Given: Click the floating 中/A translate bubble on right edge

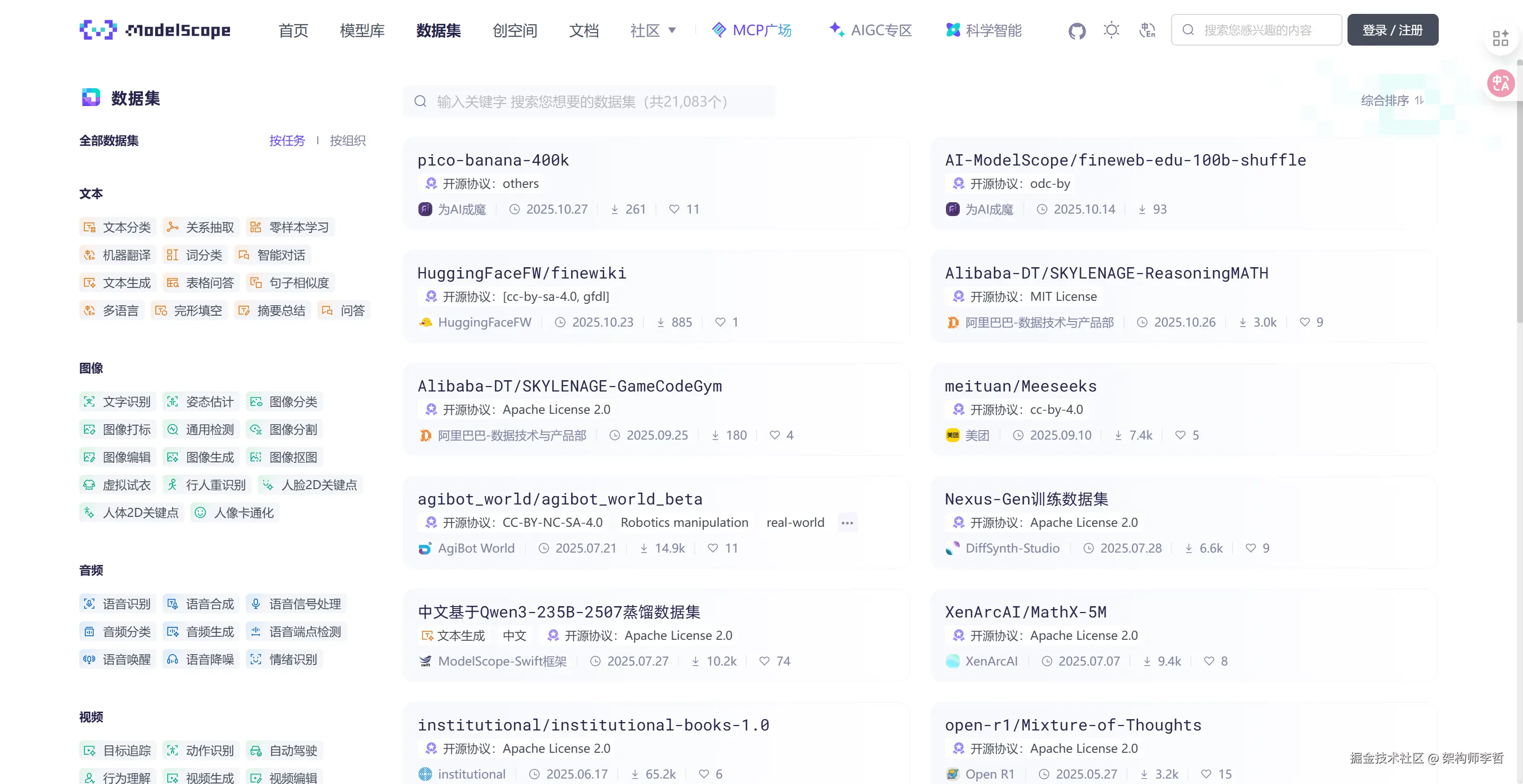Looking at the screenshot, I should coord(1501,83).
